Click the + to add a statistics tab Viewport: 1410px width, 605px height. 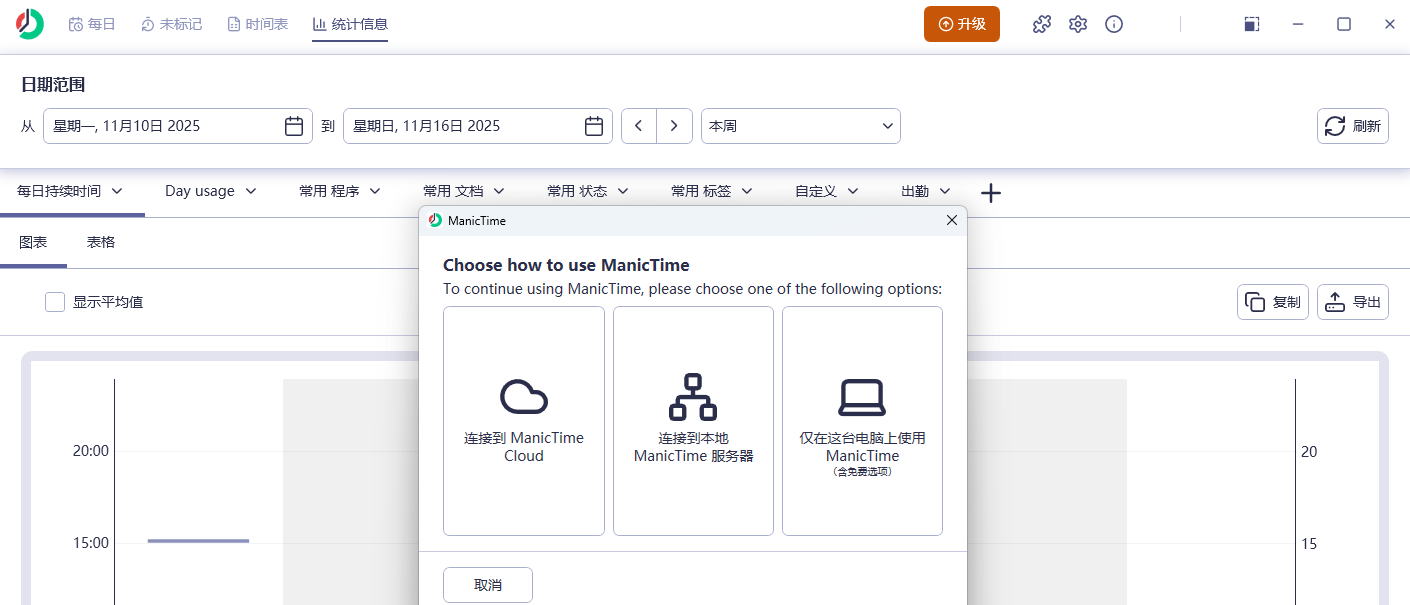(990, 192)
